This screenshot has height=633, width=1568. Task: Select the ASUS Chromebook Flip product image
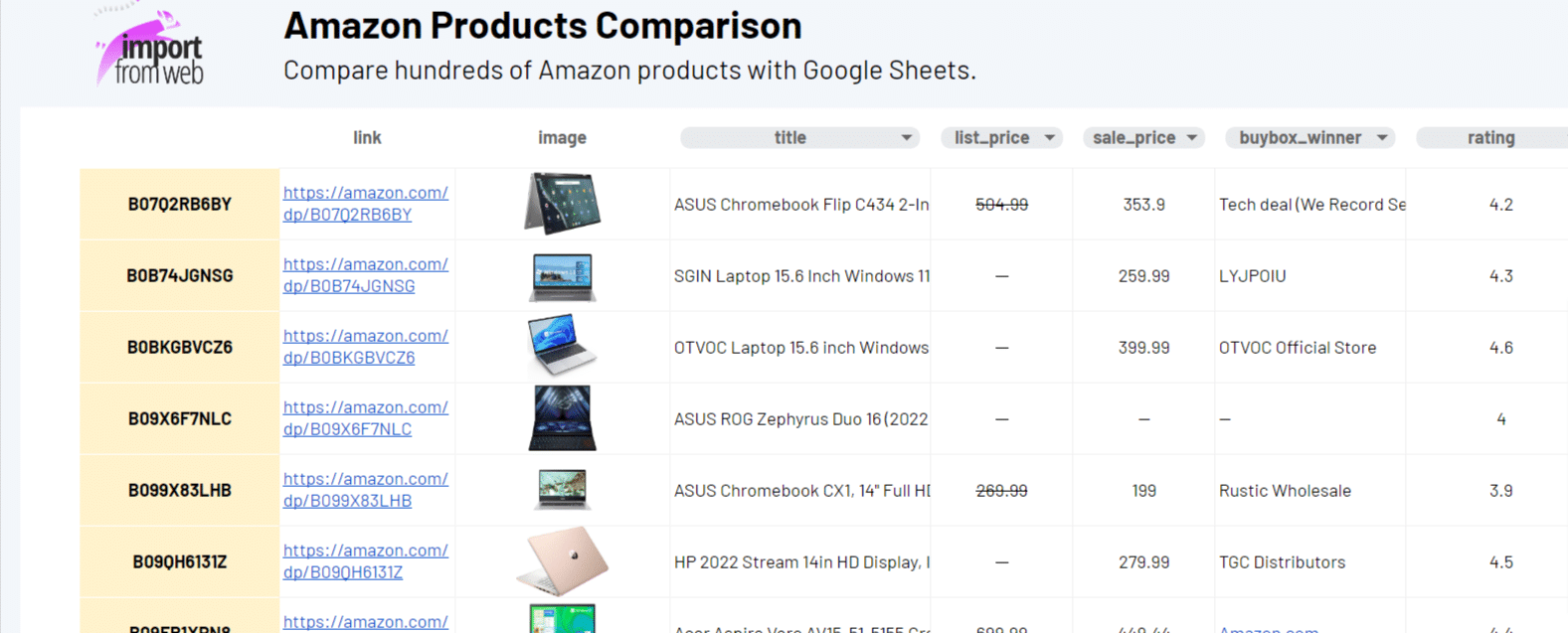[x=562, y=203]
